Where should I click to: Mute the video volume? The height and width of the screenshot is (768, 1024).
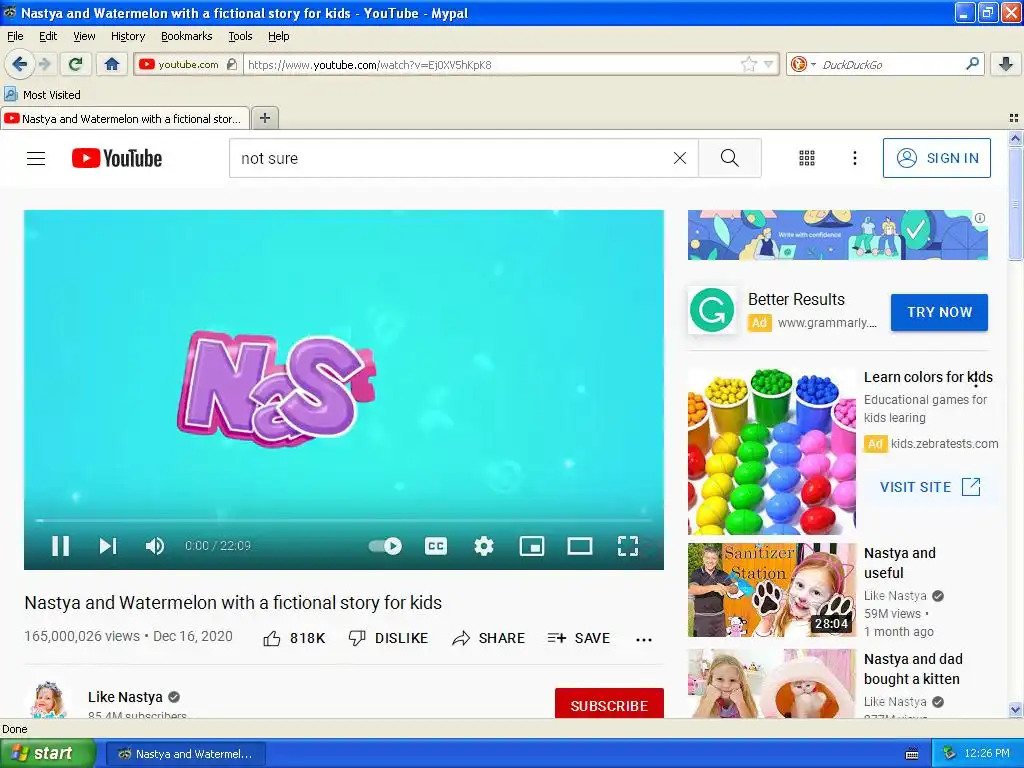pyautogui.click(x=155, y=546)
